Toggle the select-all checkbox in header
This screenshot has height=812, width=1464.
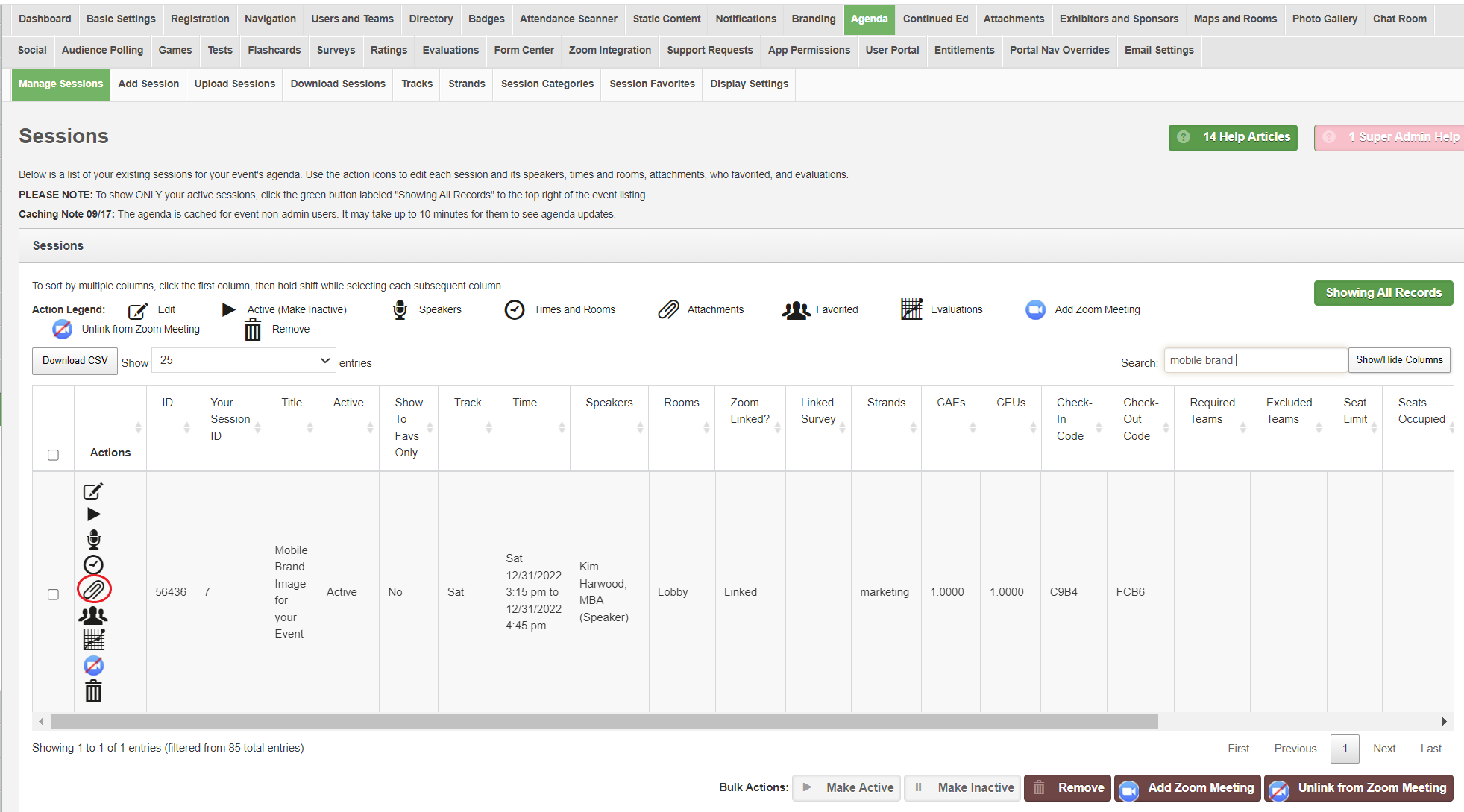tap(53, 455)
